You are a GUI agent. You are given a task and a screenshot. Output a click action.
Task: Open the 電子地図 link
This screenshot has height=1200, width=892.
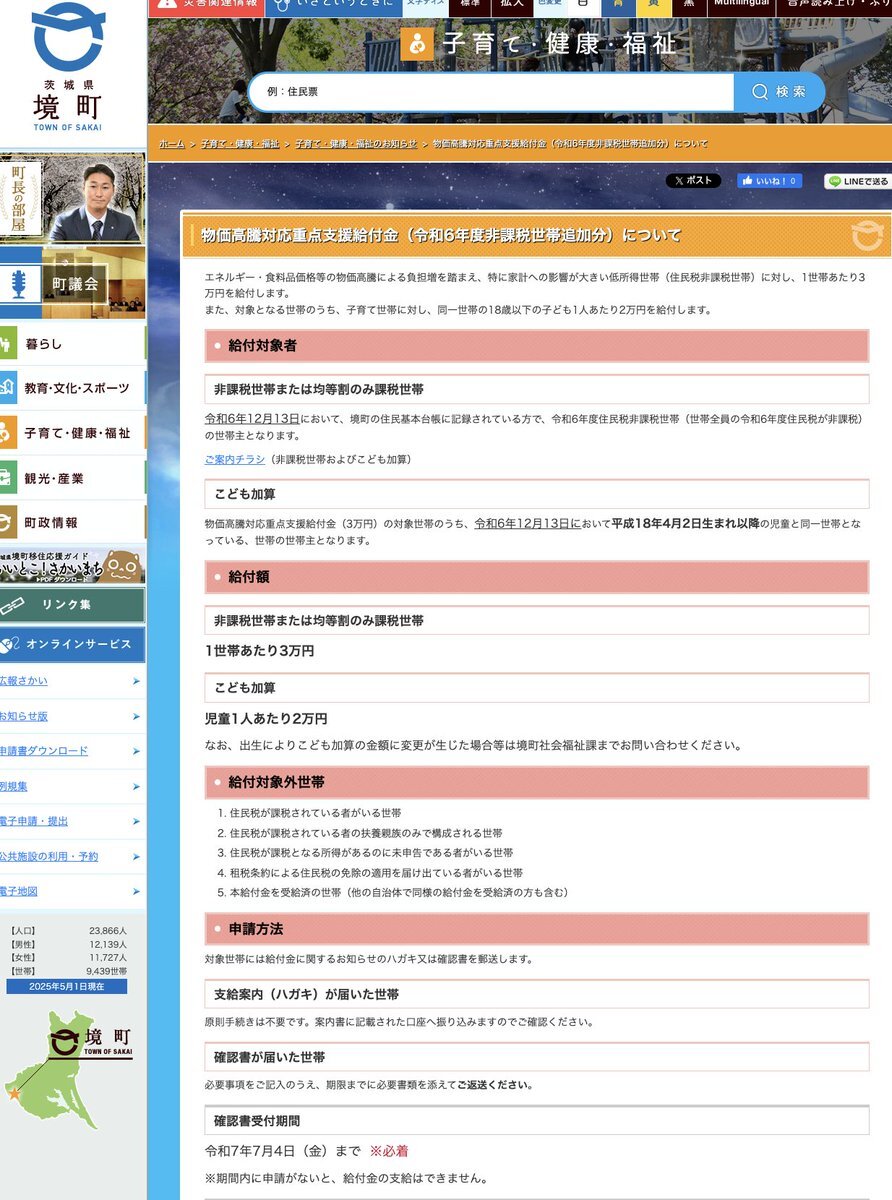tap(19, 891)
